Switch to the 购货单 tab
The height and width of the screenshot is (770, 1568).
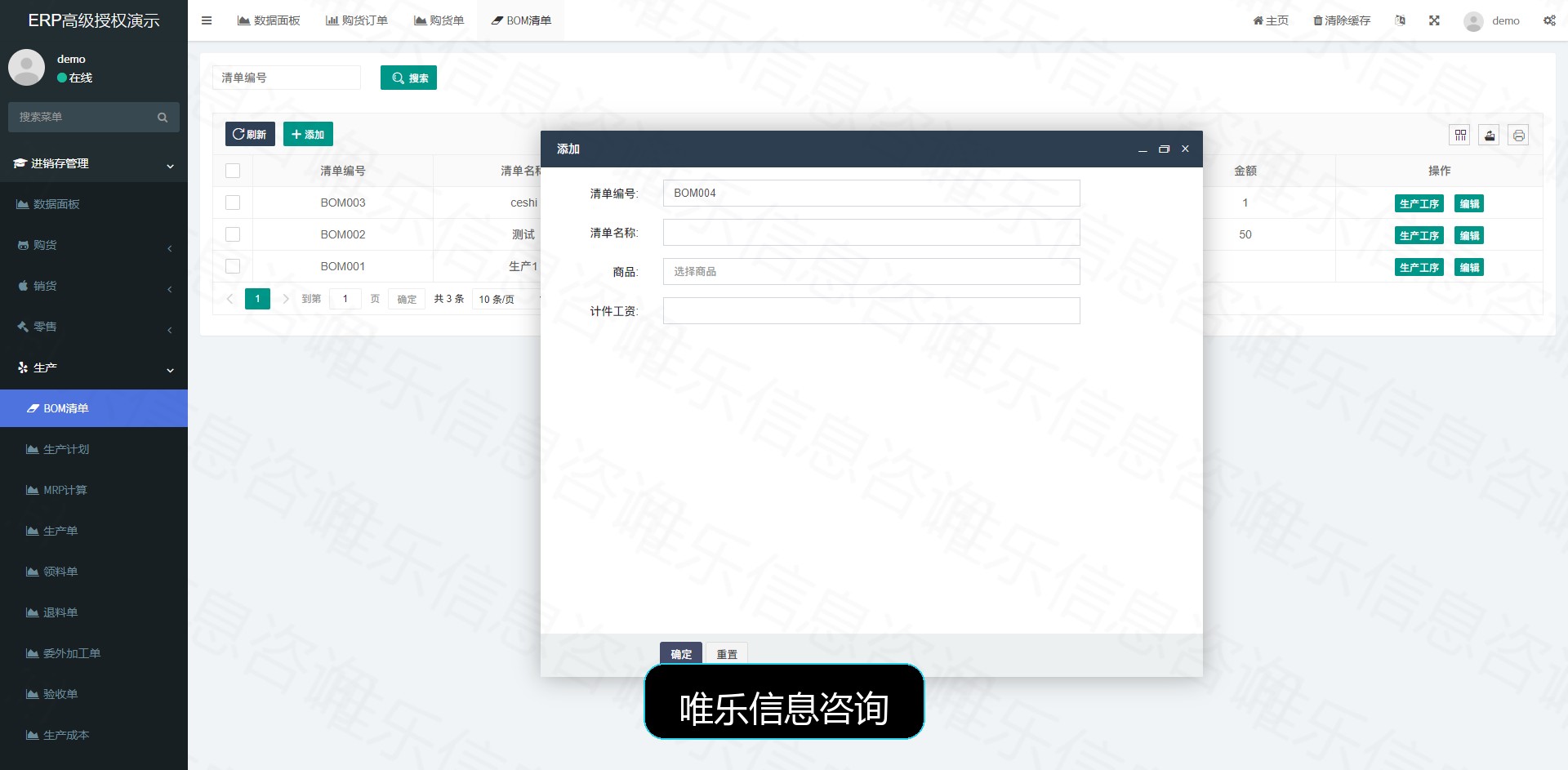click(x=439, y=20)
